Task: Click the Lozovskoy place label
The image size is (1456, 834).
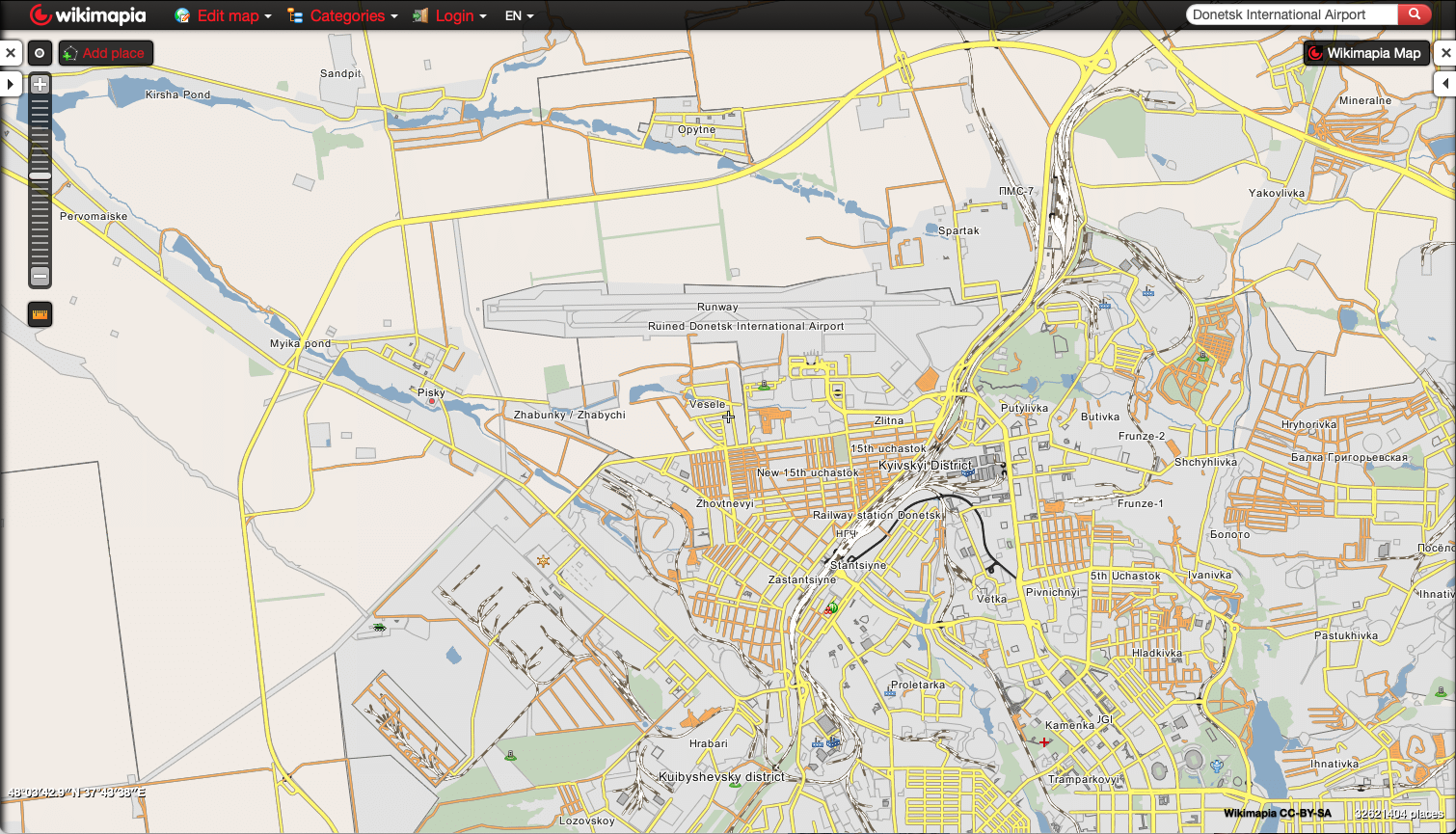Action: [586, 821]
